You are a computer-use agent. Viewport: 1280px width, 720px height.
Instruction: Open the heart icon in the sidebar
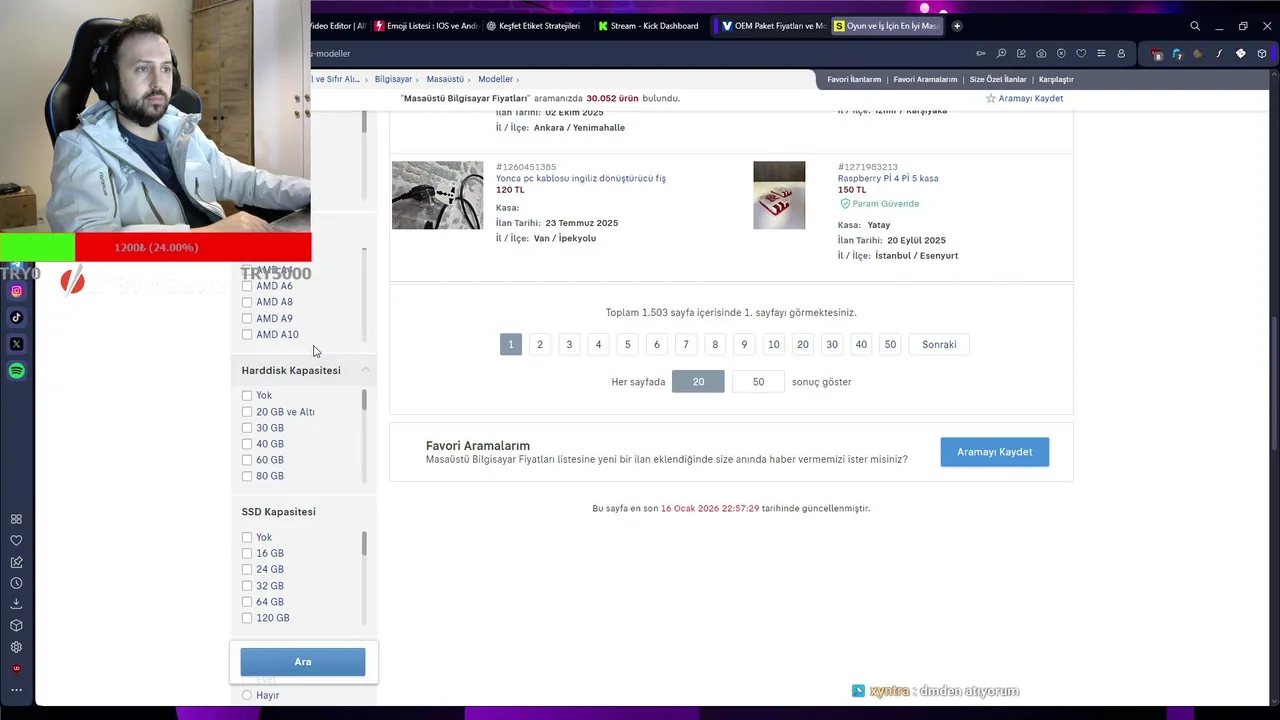pyautogui.click(x=16, y=540)
